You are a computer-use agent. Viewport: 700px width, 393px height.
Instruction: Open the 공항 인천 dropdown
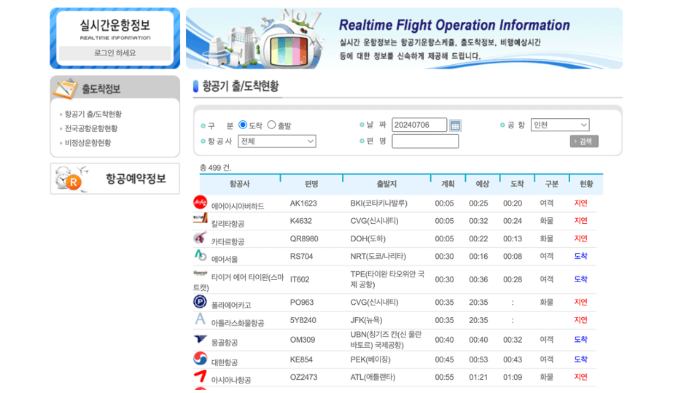(560, 125)
